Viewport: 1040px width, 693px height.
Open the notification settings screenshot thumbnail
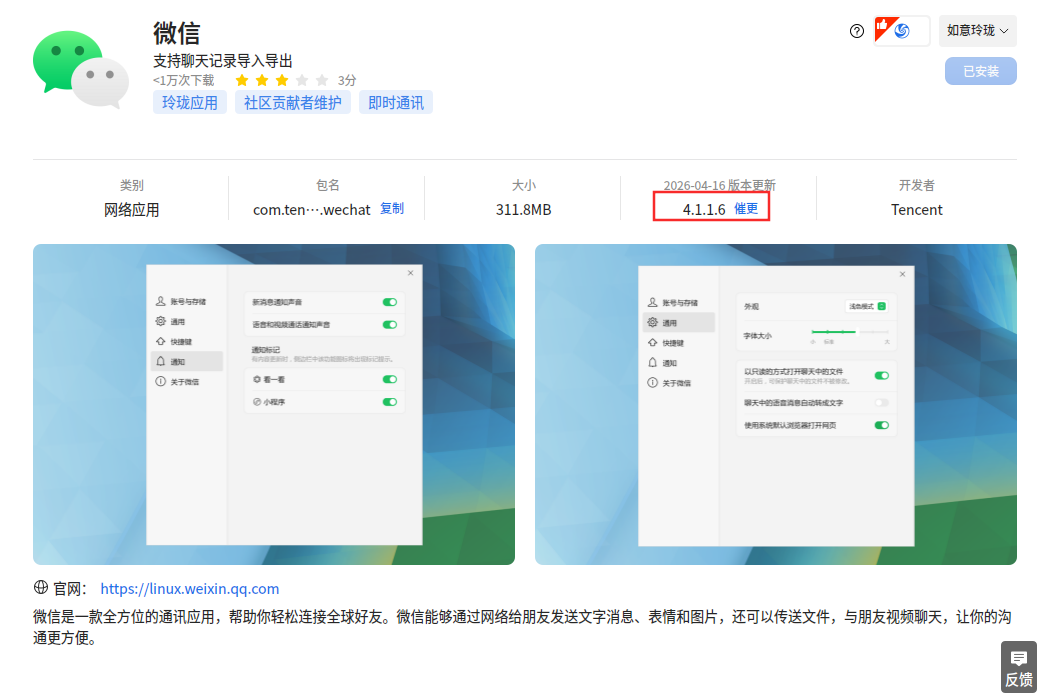click(x=274, y=405)
